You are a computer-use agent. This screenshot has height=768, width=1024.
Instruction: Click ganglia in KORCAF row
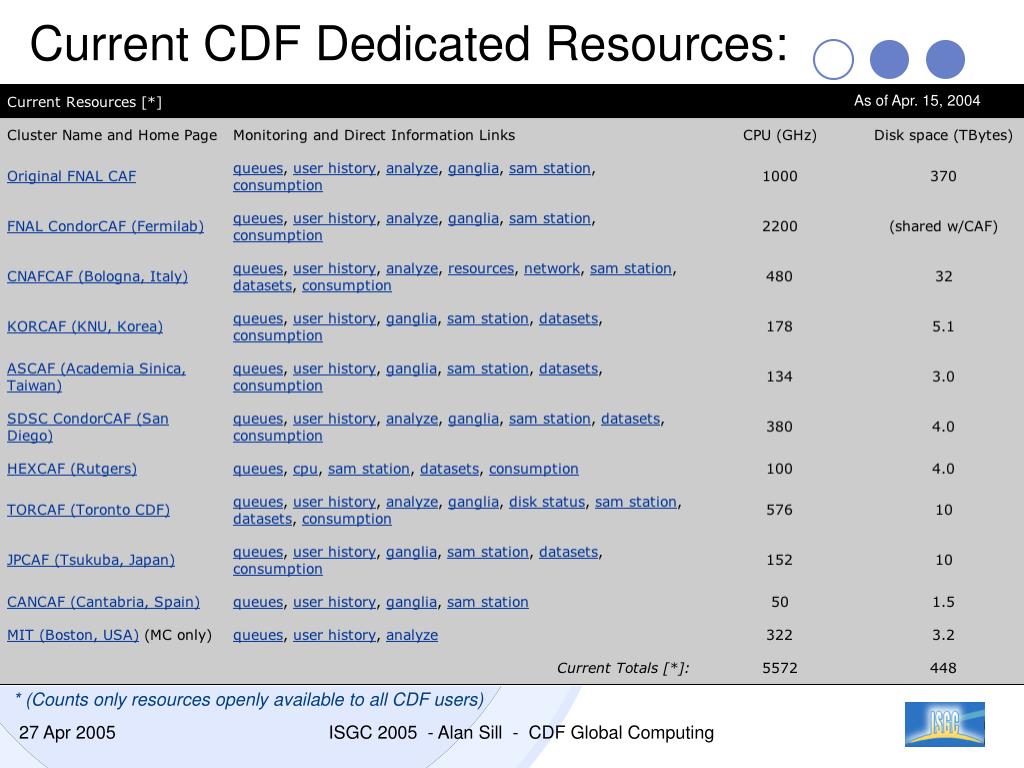click(x=411, y=319)
